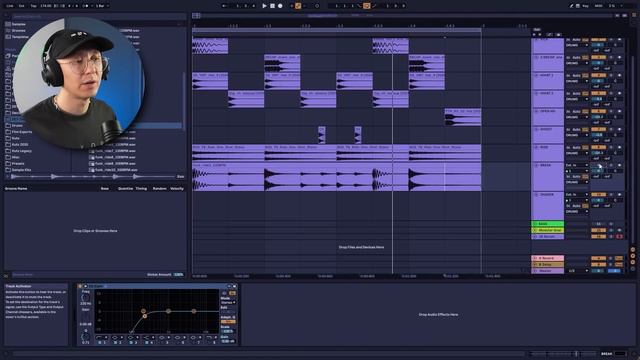Image resolution: width=640 pixels, height=360 pixels.
Task: Select the Master track header
Action: click(548, 271)
